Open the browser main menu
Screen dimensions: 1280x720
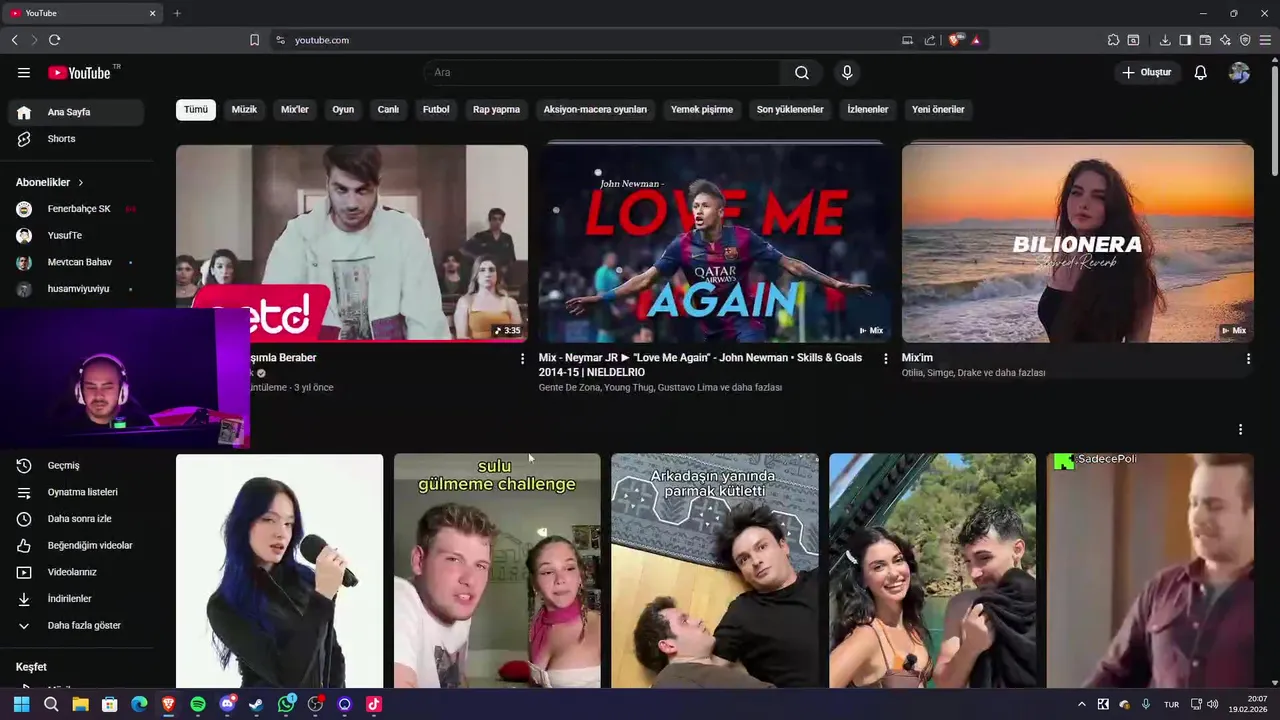(x=1265, y=40)
